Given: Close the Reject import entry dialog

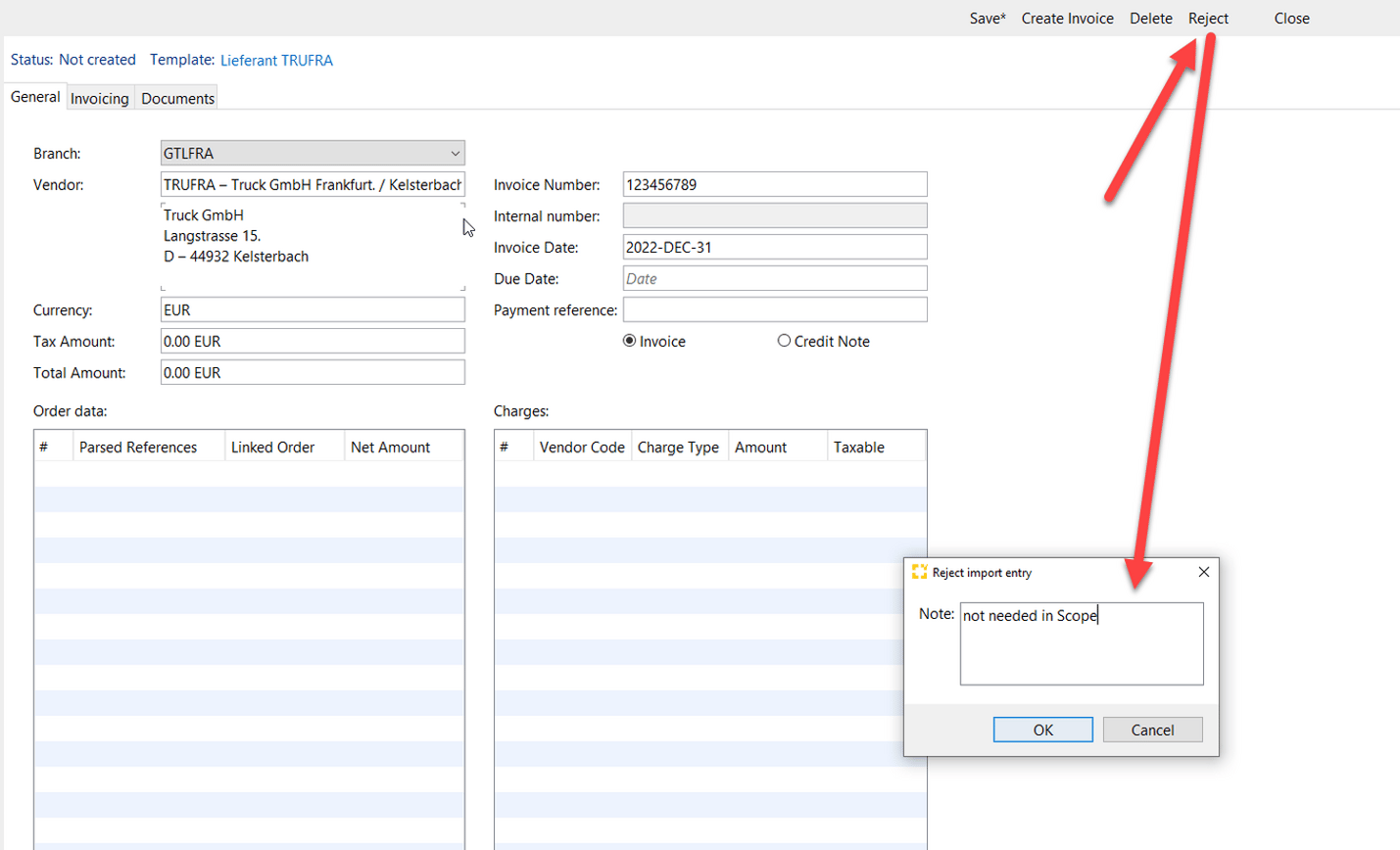Looking at the screenshot, I should pyautogui.click(x=1204, y=572).
